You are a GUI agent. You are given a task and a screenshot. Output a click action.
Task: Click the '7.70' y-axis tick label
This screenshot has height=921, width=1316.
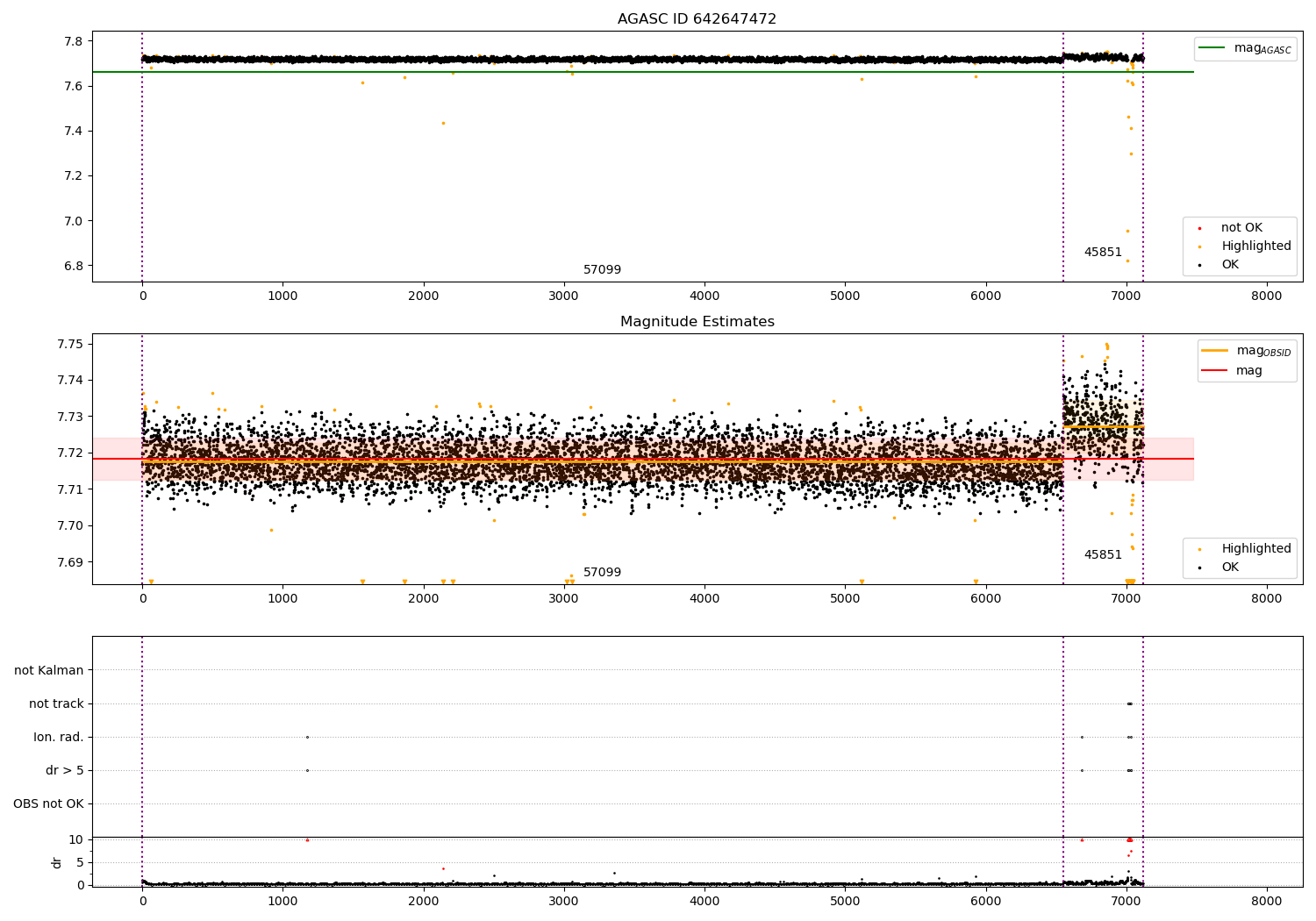coord(70,525)
